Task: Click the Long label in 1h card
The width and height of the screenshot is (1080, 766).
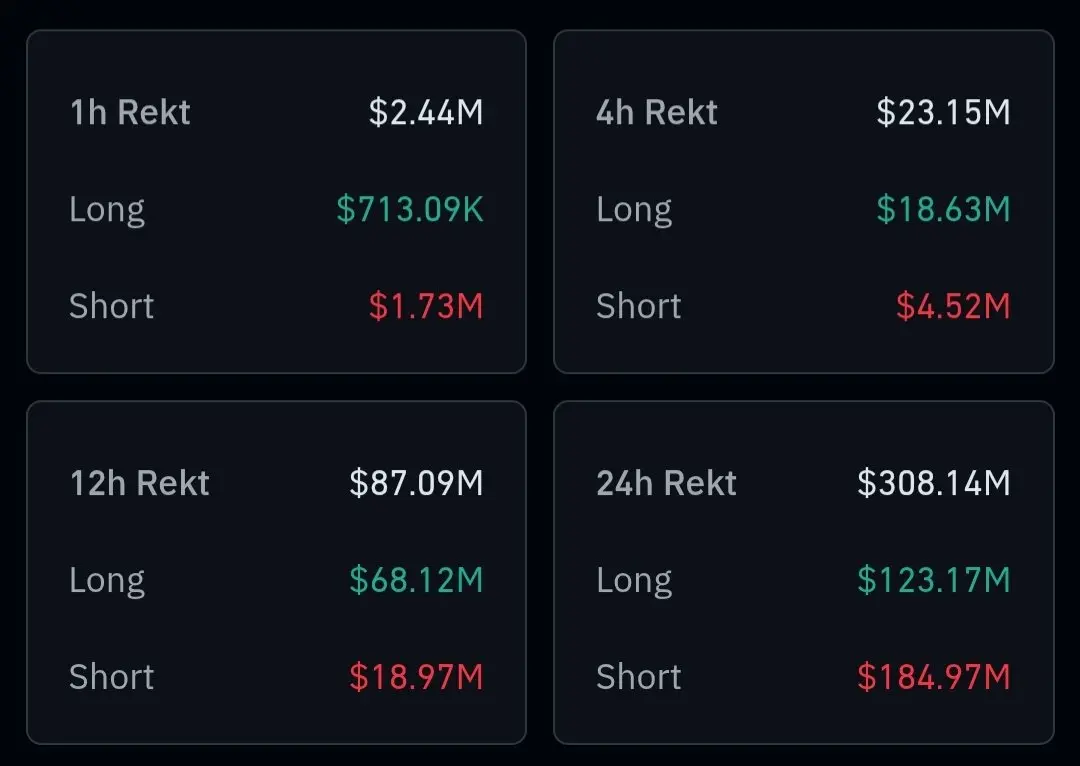Action: pos(107,211)
